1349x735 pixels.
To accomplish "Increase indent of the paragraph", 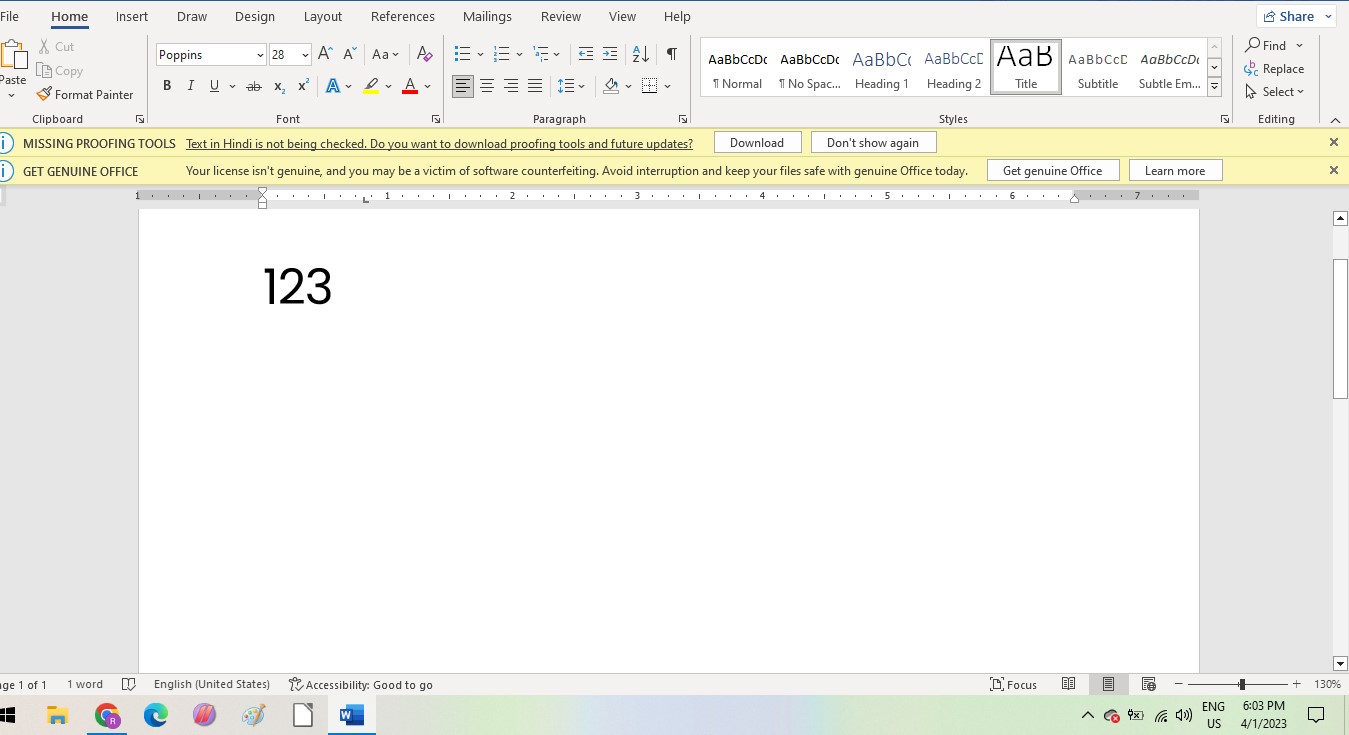I will (x=610, y=54).
